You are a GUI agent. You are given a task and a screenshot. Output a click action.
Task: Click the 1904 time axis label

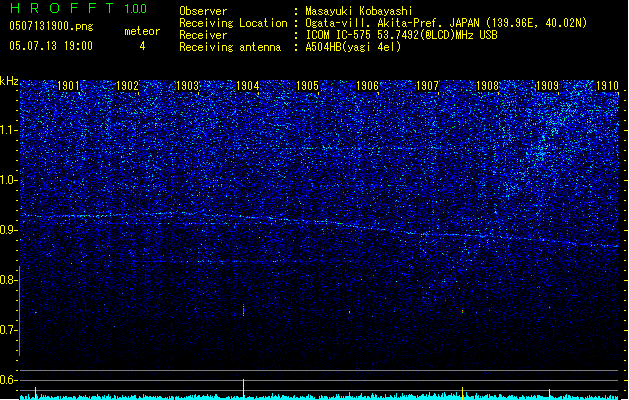[248, 86]
